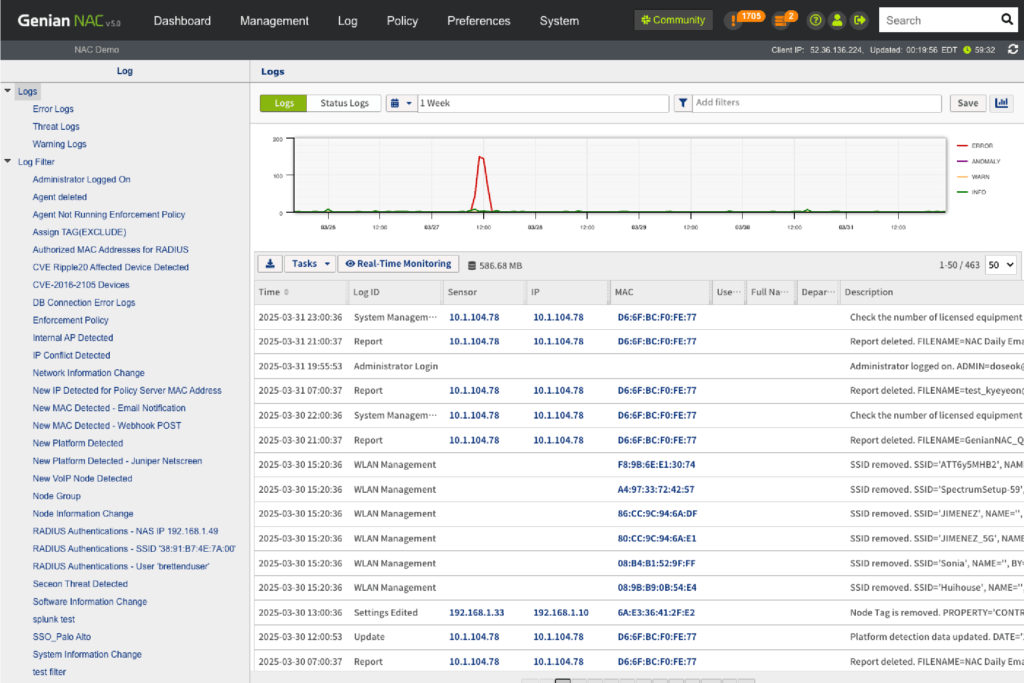Viewport: 1024px width, 683px height.
Task: Open the Preferences menu
Action: click(478, 21)
